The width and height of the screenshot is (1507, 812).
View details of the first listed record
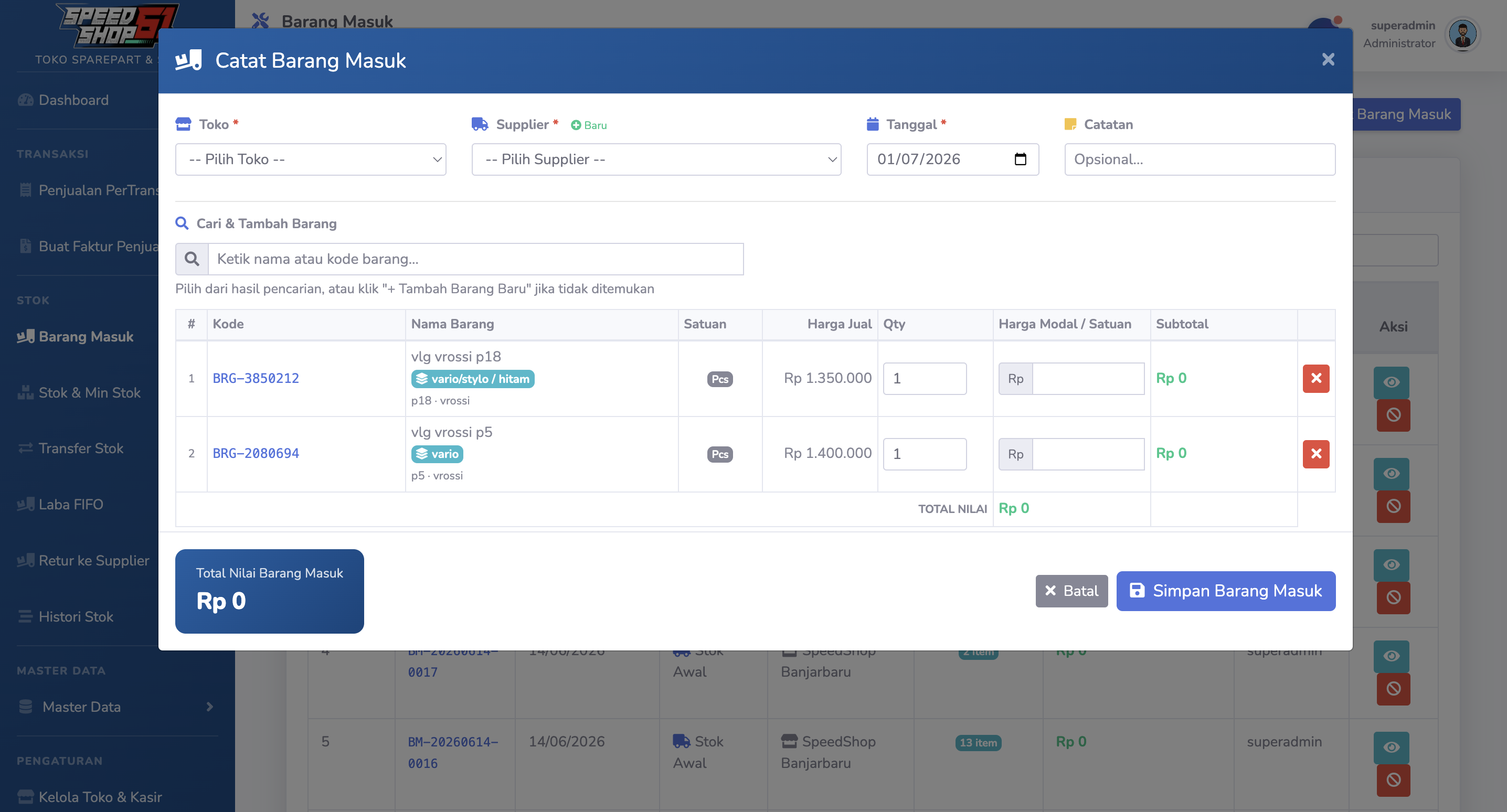click(1391, 382)
